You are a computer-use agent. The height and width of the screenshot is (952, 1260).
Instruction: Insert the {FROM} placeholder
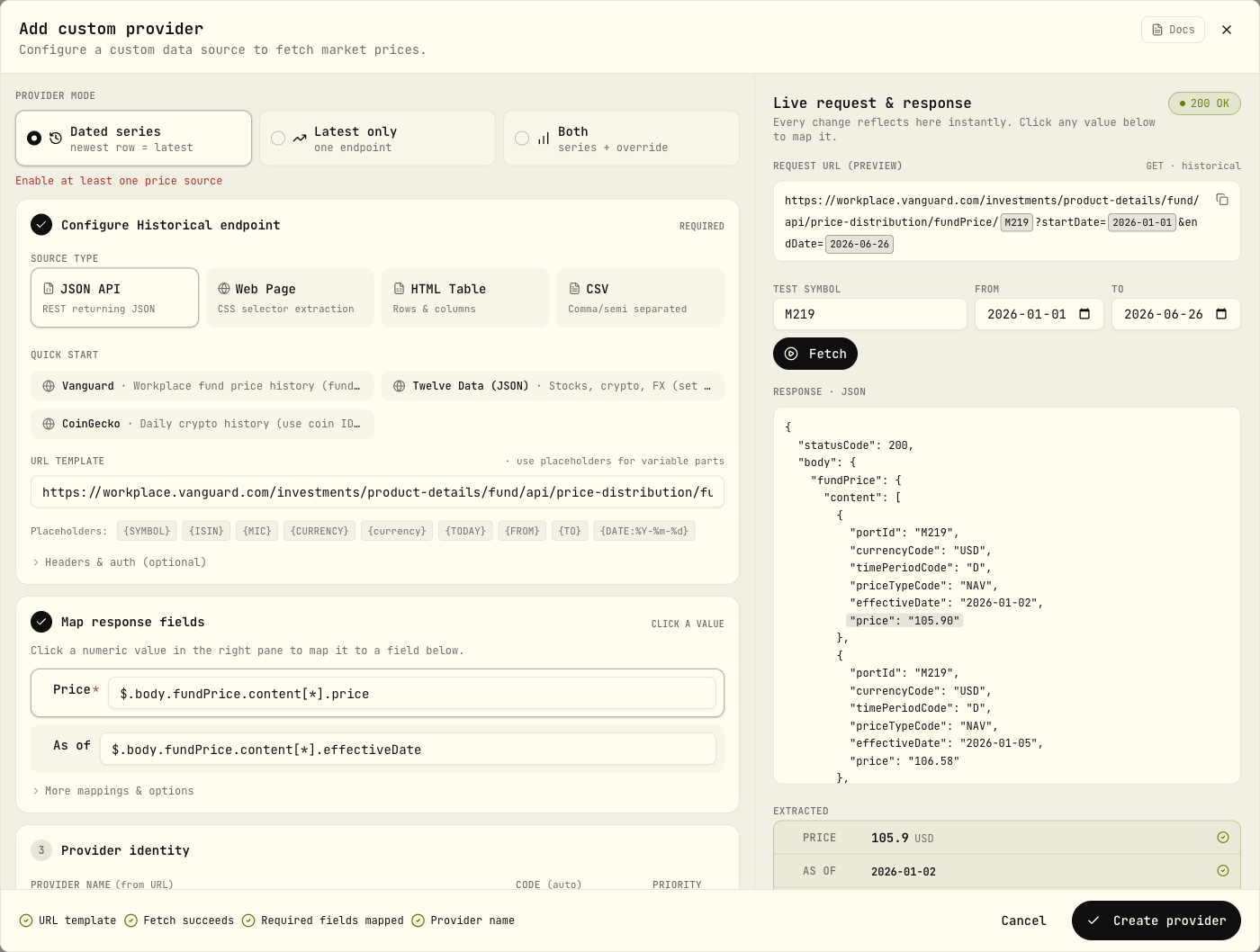coord(522,531)
